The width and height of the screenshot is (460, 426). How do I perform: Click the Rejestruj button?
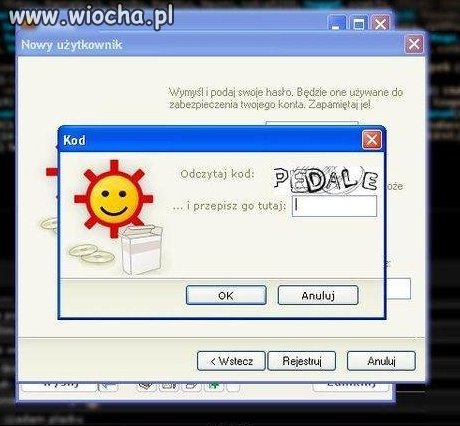302,361
